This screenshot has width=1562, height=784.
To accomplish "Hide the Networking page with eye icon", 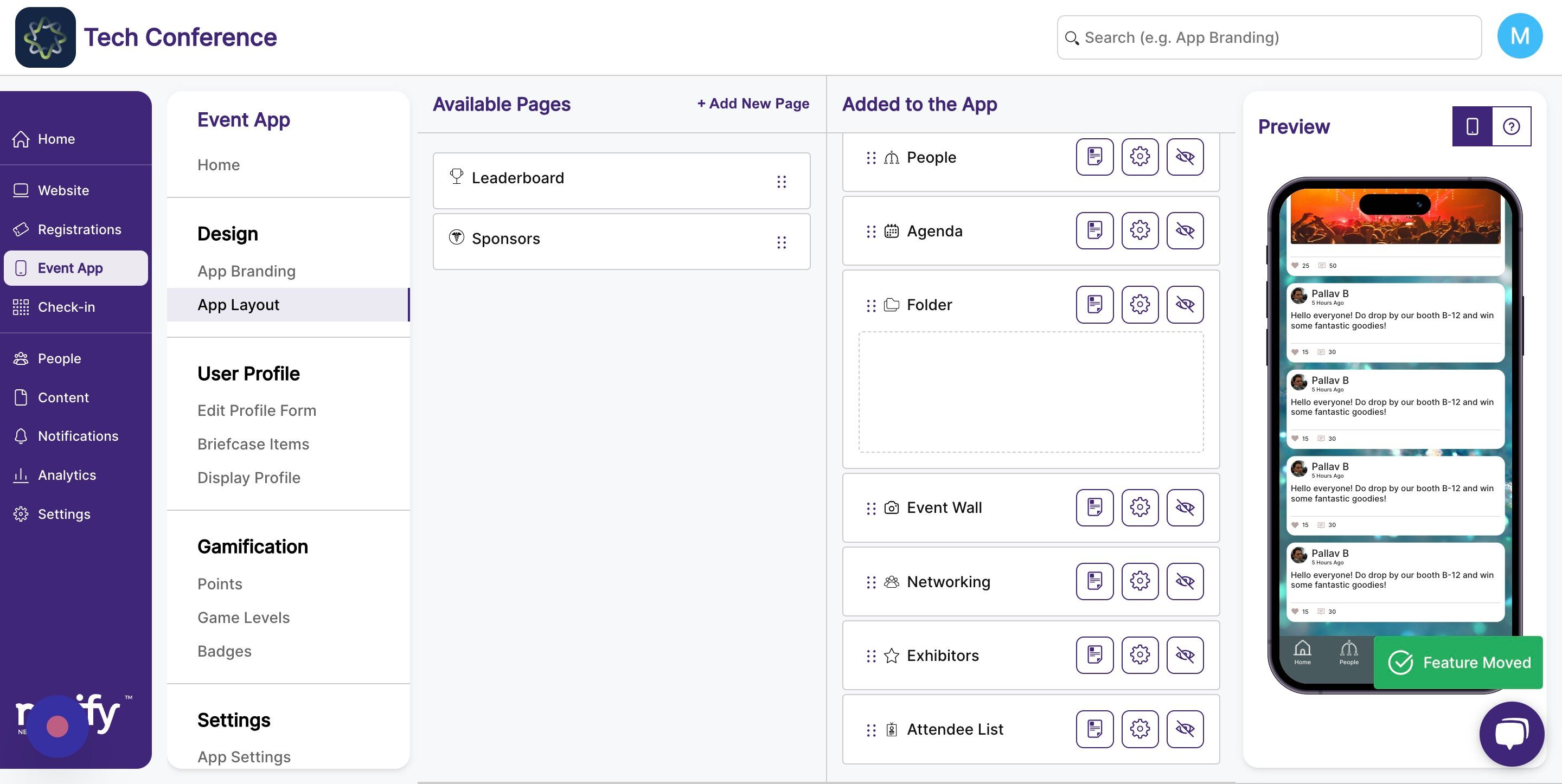I will pyautogui.click(x=1185, y=581).
